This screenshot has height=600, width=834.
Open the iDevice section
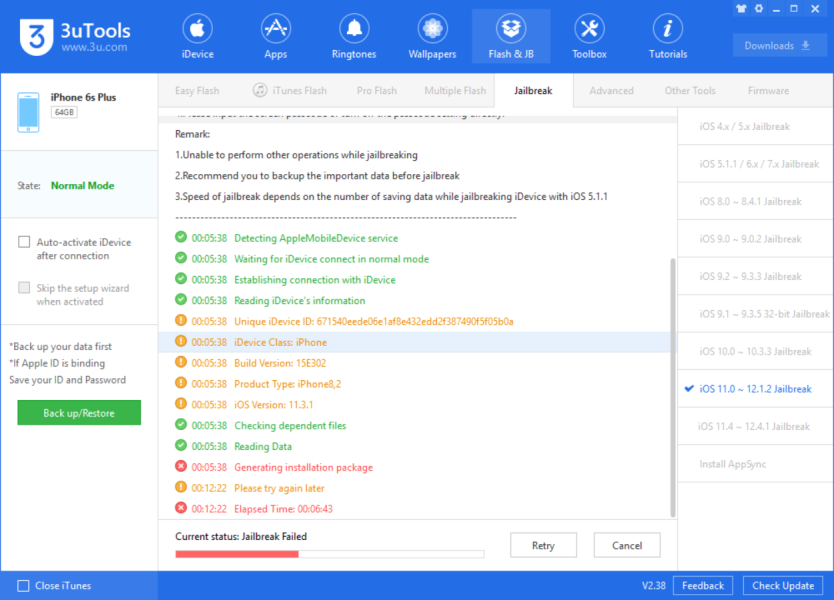click(x=197, y=36)
